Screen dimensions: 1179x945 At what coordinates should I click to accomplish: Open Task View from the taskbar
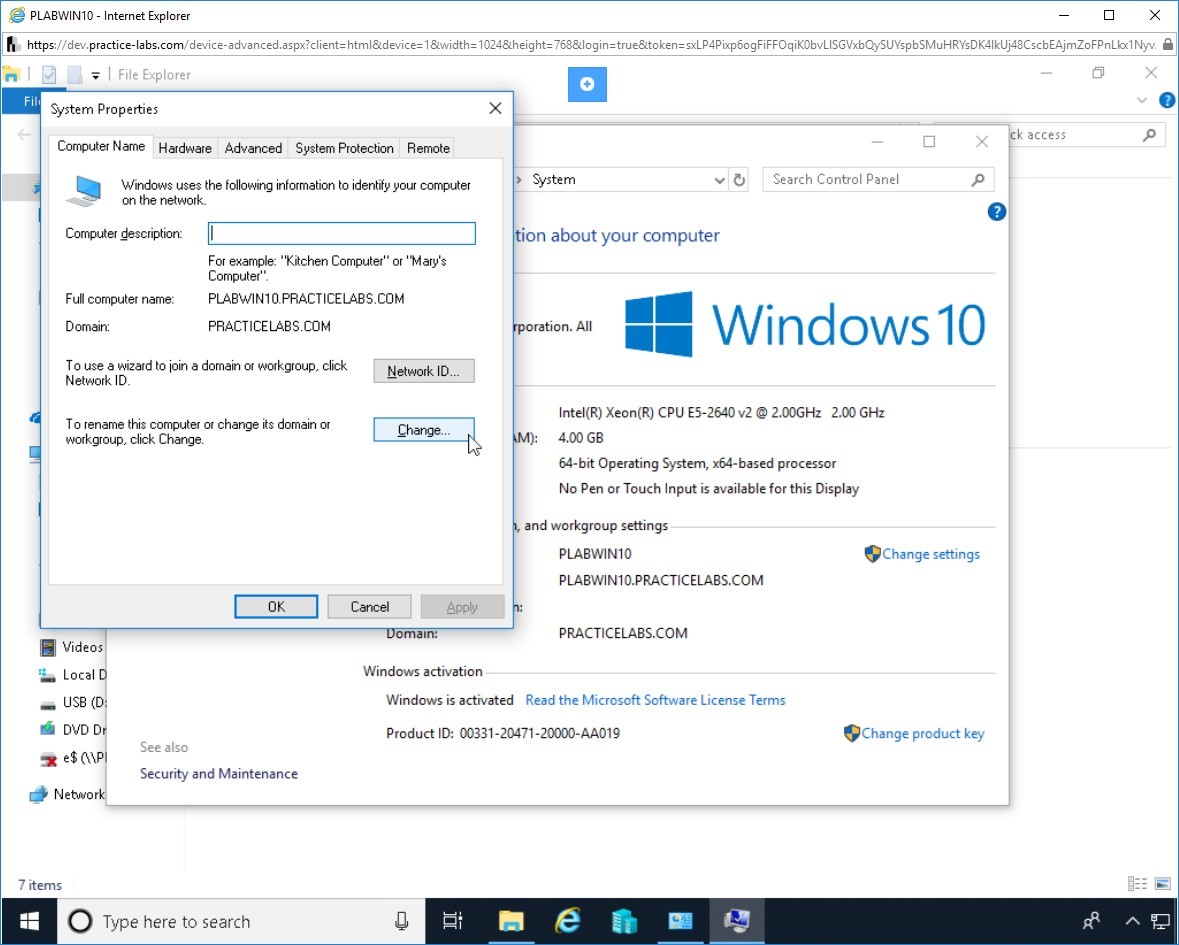pyautogui.click(x=453, y=921)
